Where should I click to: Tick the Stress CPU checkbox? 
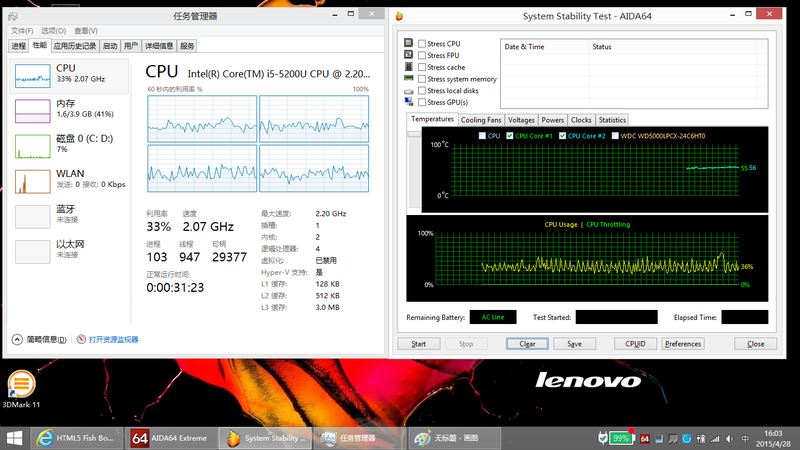point(422,44)
